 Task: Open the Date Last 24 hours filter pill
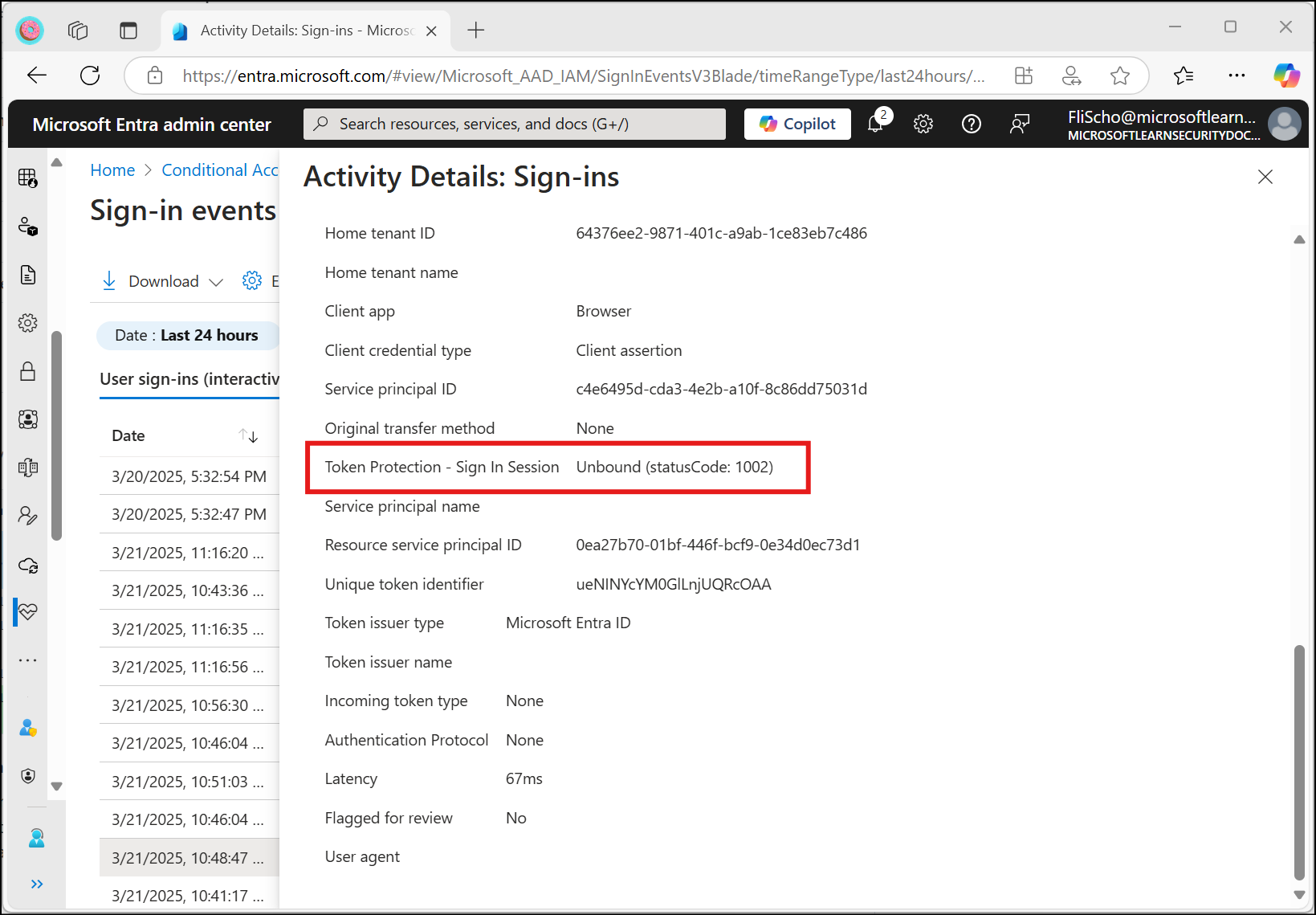(187, 335)
